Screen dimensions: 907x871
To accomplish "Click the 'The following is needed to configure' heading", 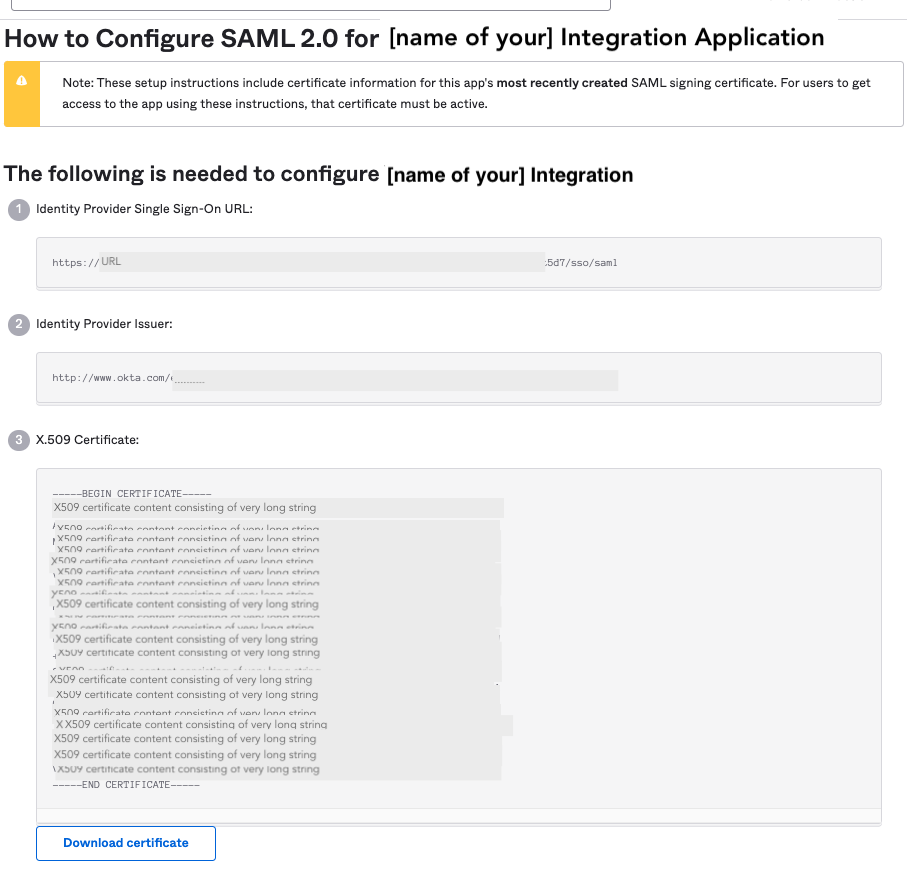I will pos(319,173).
